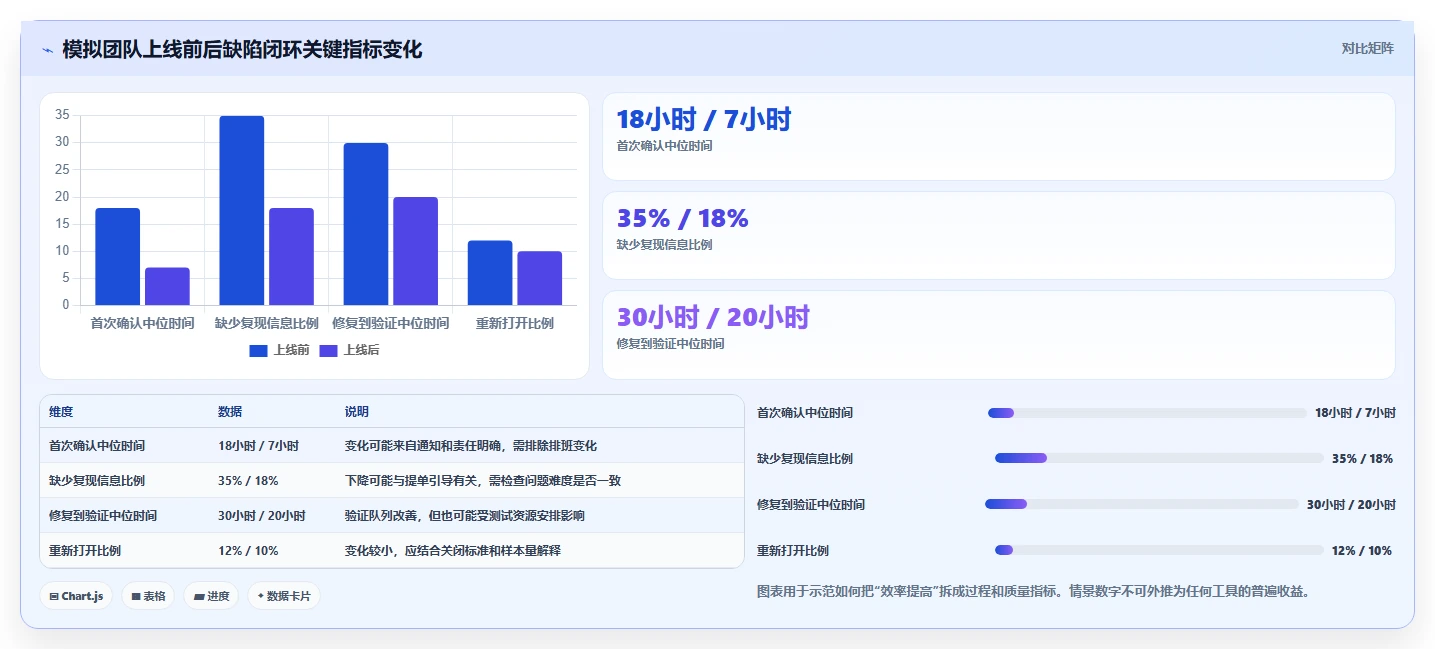Click the table cell 12% / 10%

248,551
